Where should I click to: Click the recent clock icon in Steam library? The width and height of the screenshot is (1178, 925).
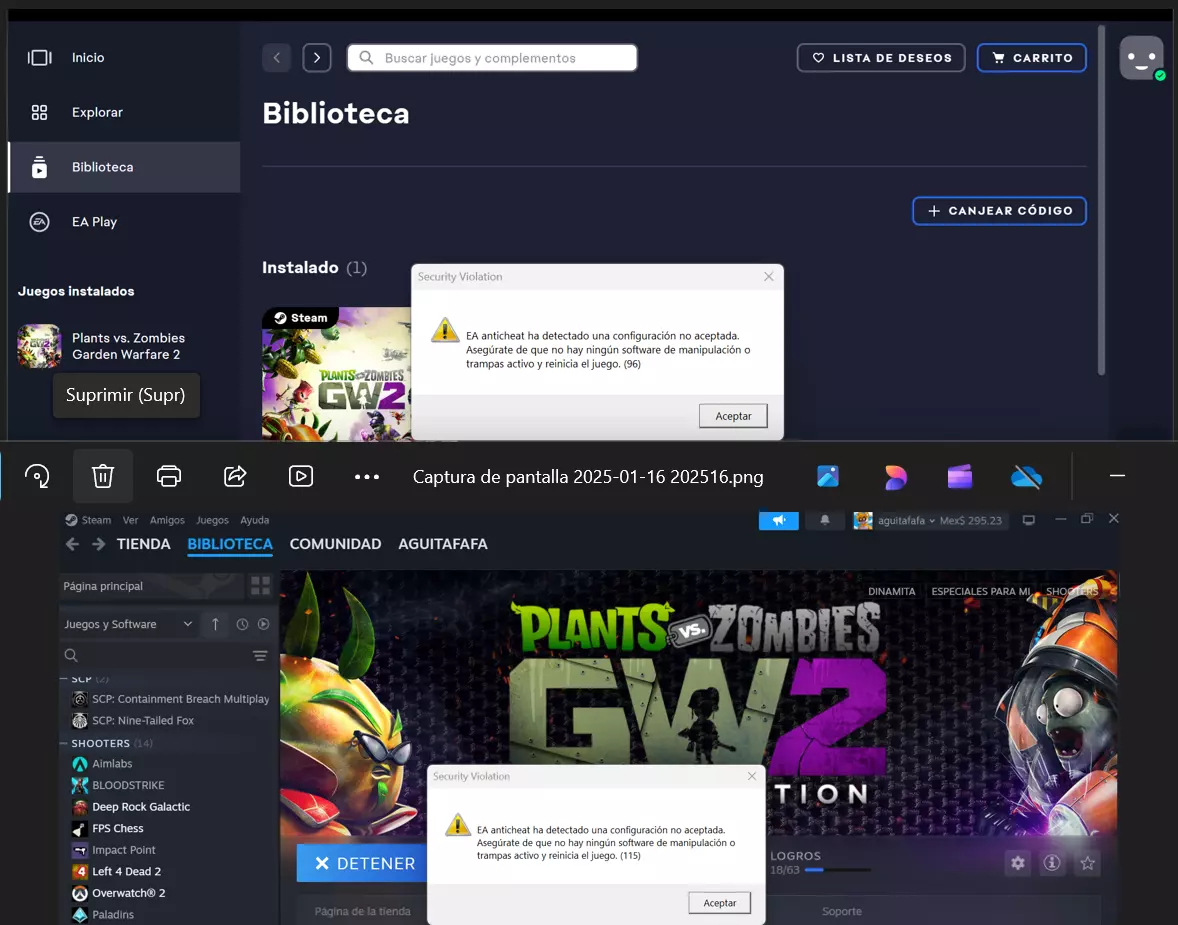click(242, 624)
